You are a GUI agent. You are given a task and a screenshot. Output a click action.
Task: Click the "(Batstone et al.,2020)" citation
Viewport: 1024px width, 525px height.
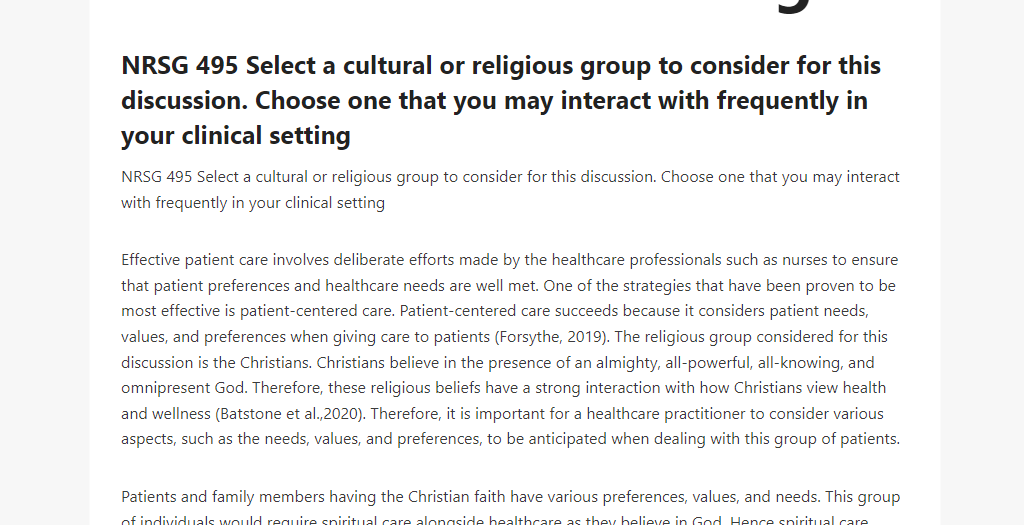(x=290, y=414)
